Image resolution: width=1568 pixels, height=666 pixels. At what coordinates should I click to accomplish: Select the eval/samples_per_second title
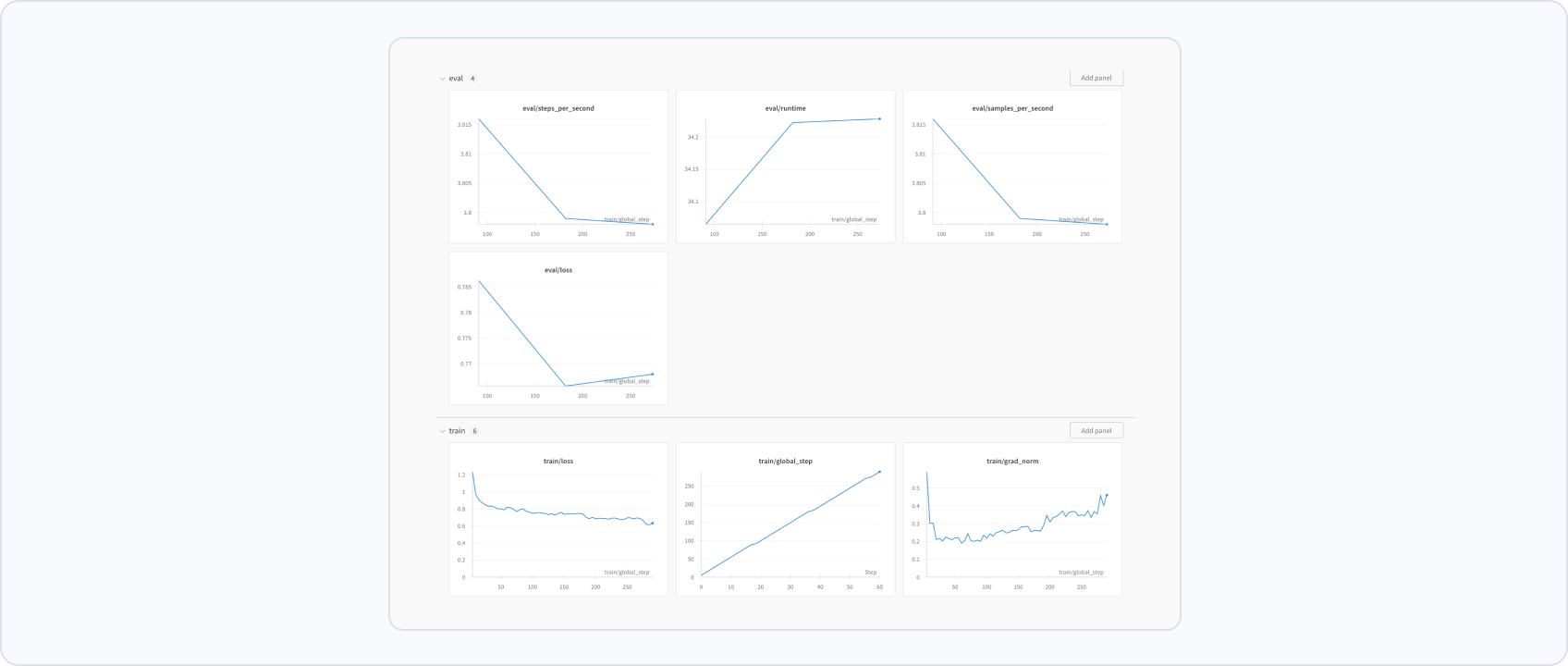pos(1012,108)
